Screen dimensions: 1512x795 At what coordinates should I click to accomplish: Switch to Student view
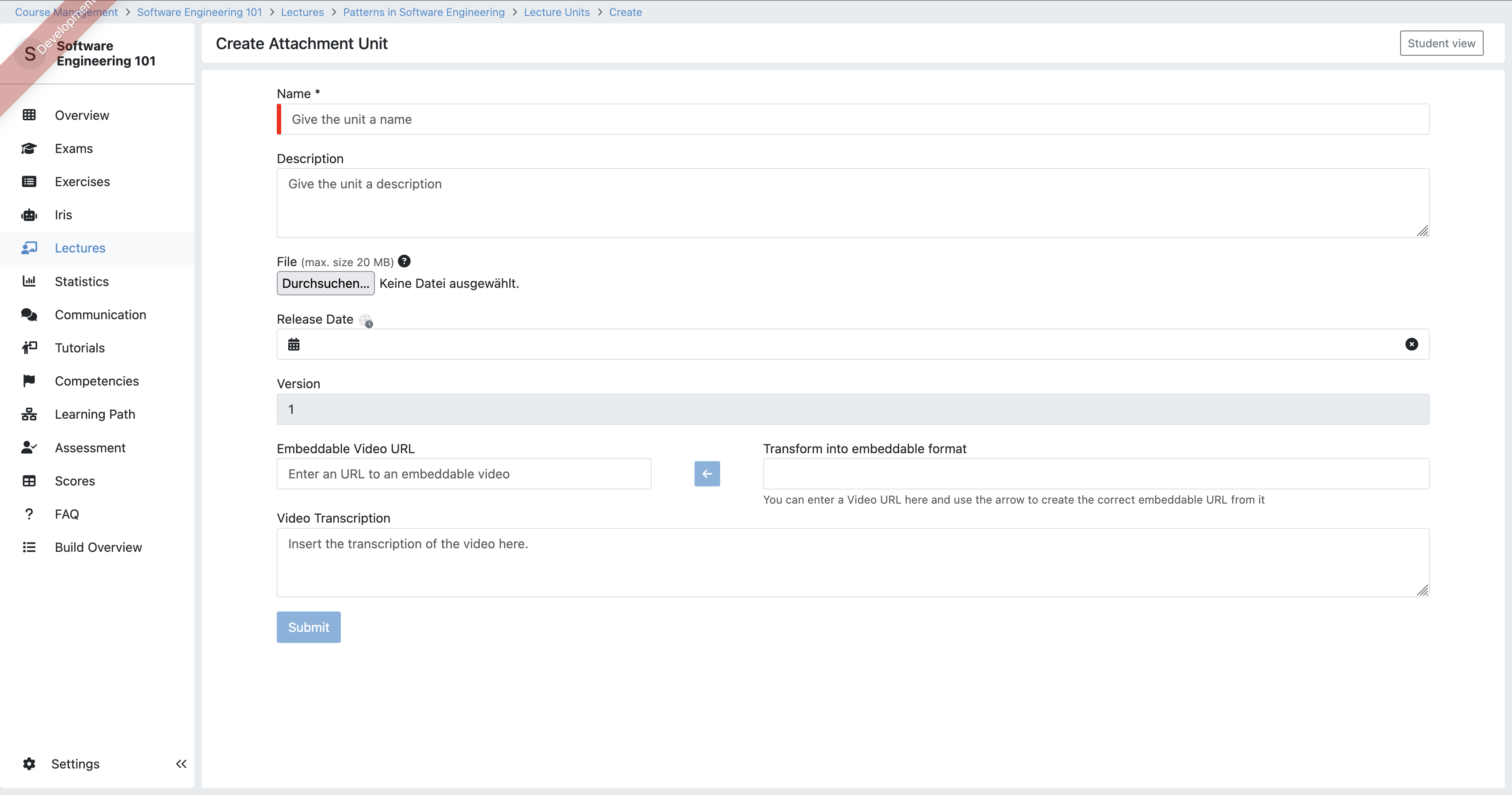tap(1442, 43)
